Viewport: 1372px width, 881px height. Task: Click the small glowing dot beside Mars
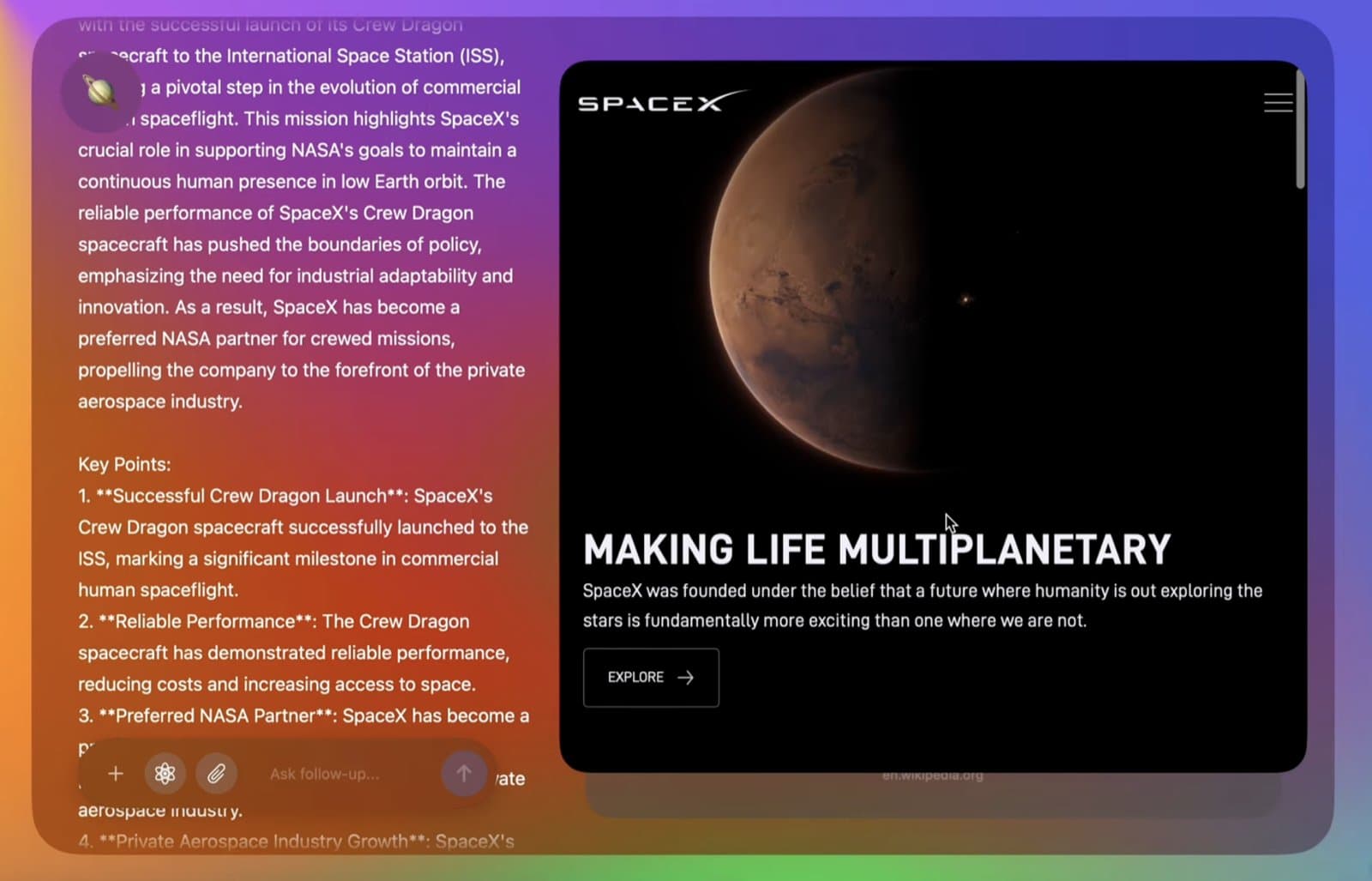966,299
